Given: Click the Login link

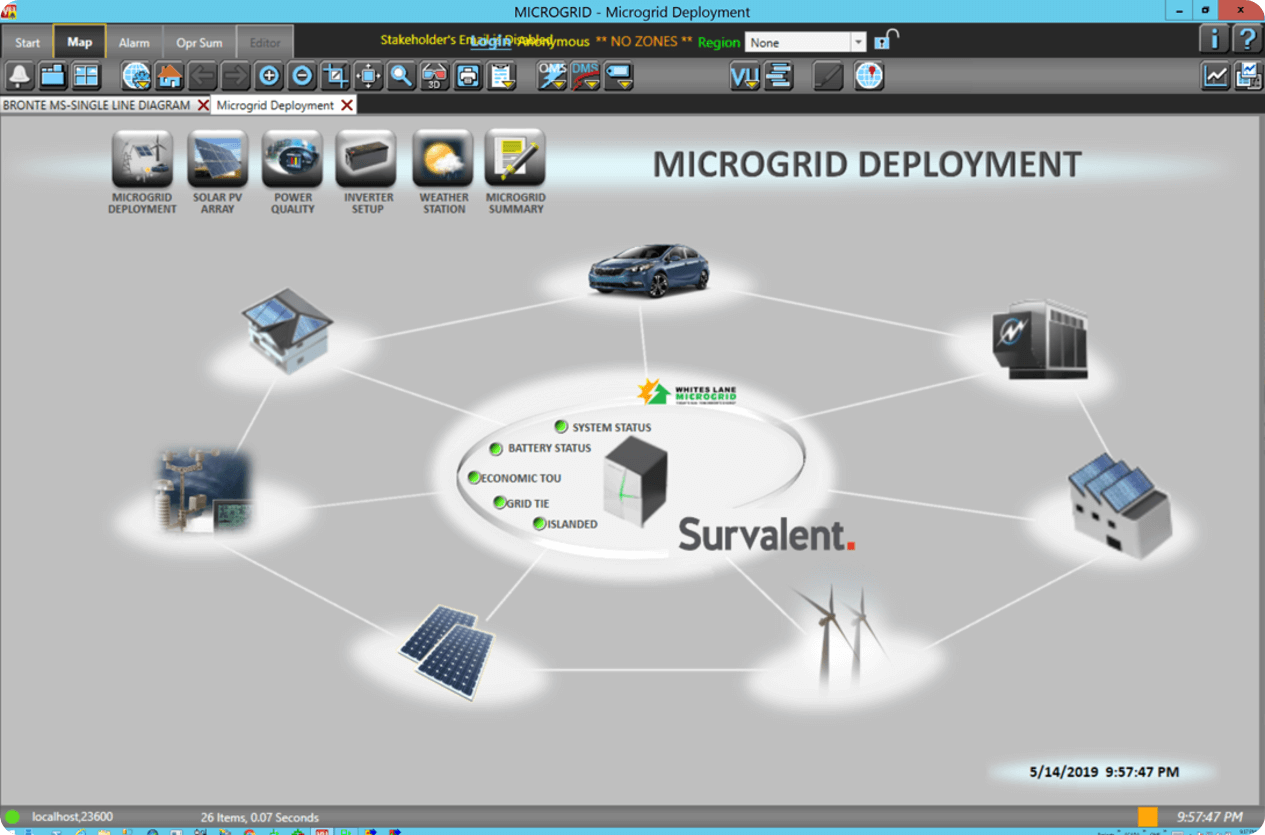Looking at the screenshot, I should click(x=490, y=41).
